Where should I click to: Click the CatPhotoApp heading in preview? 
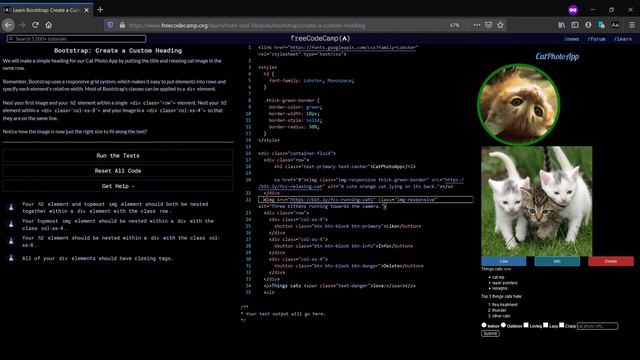557,56
